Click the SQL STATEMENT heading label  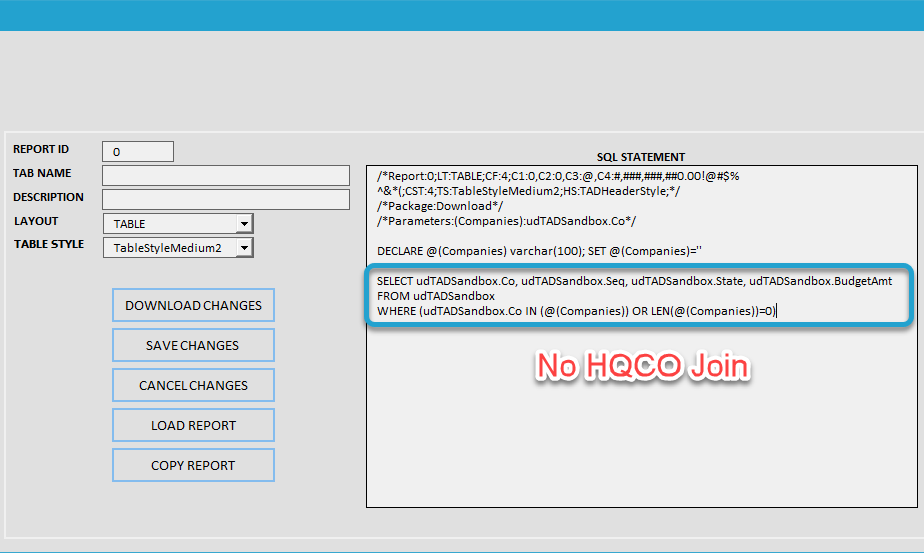tap(641, 157)
